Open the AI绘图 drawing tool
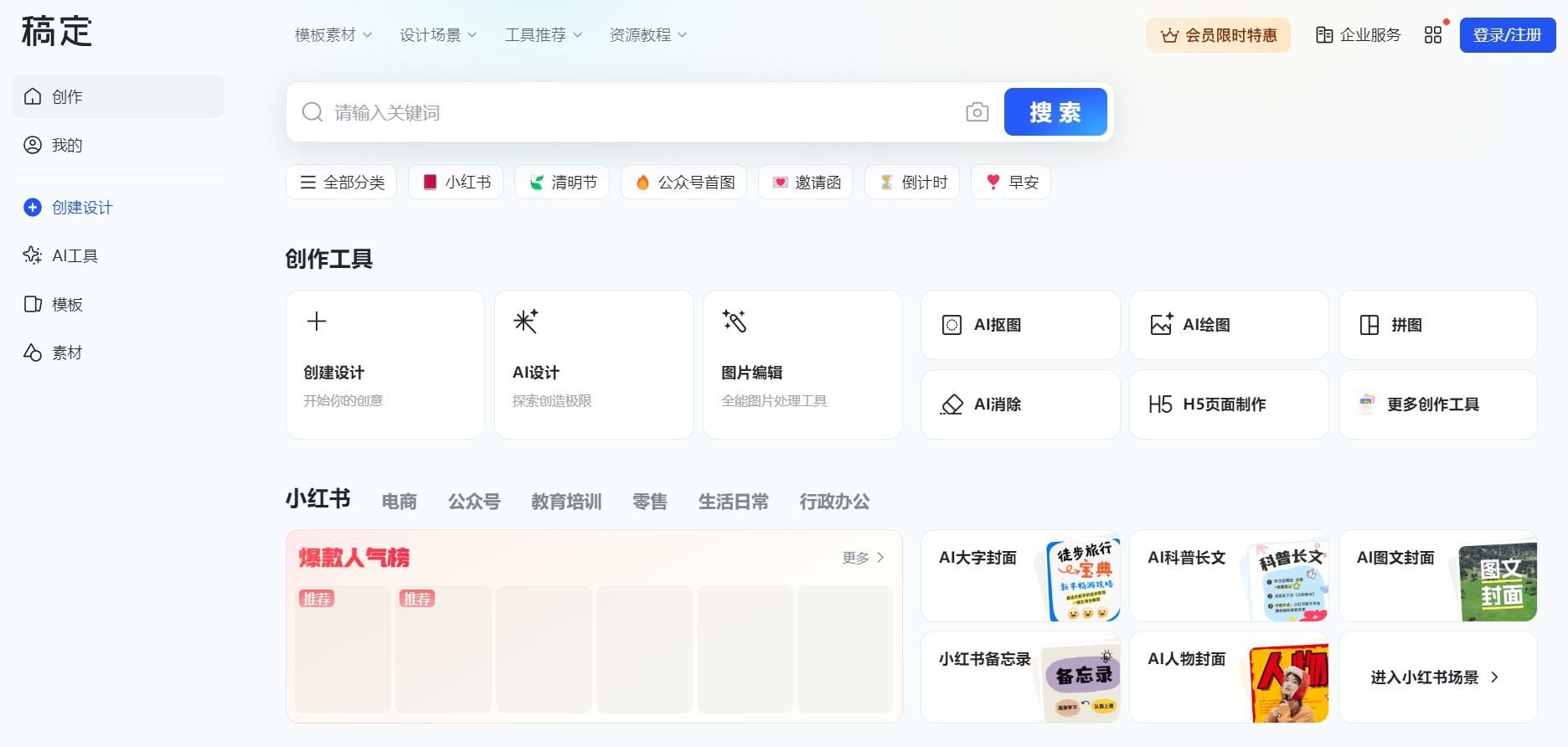The image size is (1568, 747). point(1228,325)
